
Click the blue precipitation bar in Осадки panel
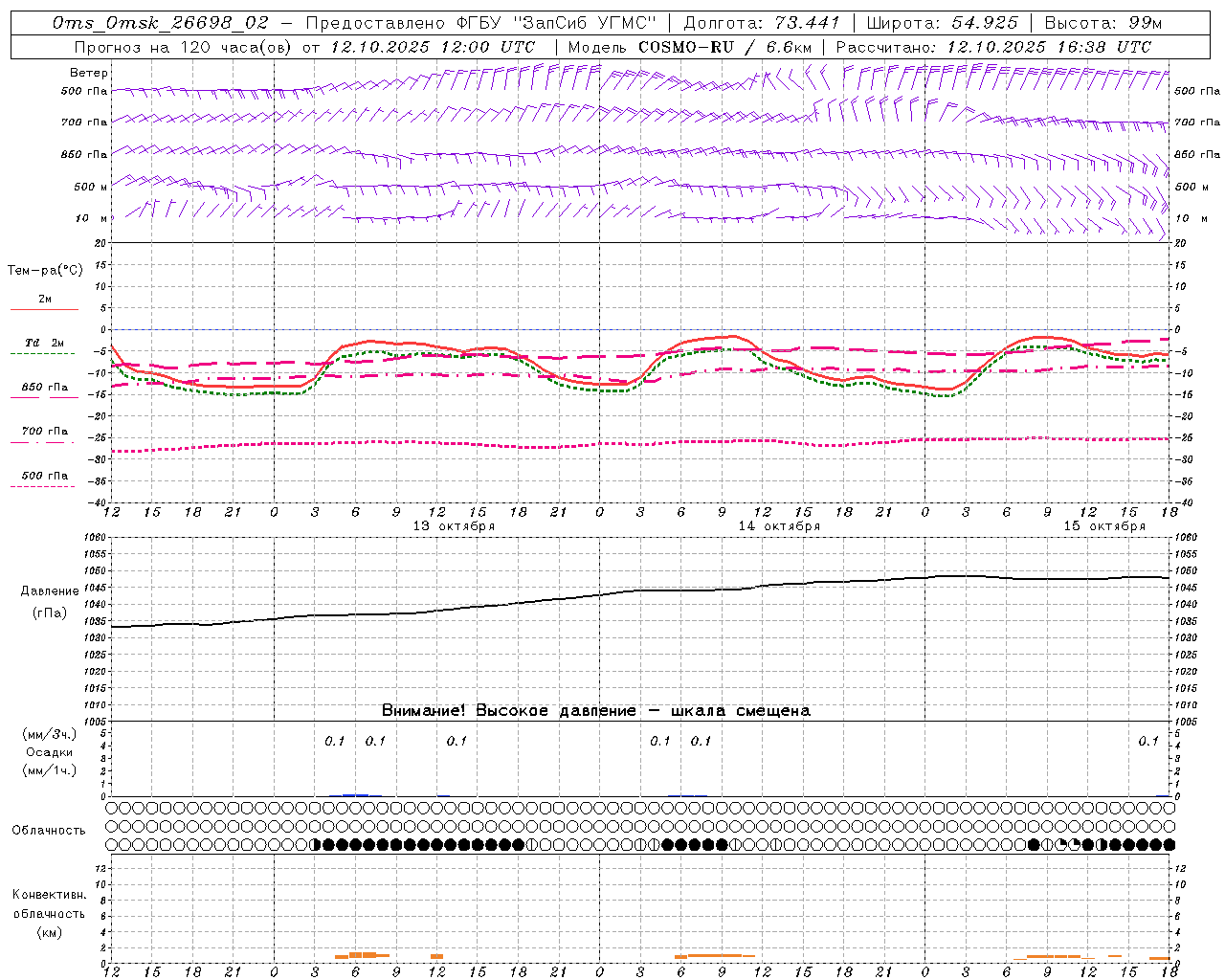(356, 794)
